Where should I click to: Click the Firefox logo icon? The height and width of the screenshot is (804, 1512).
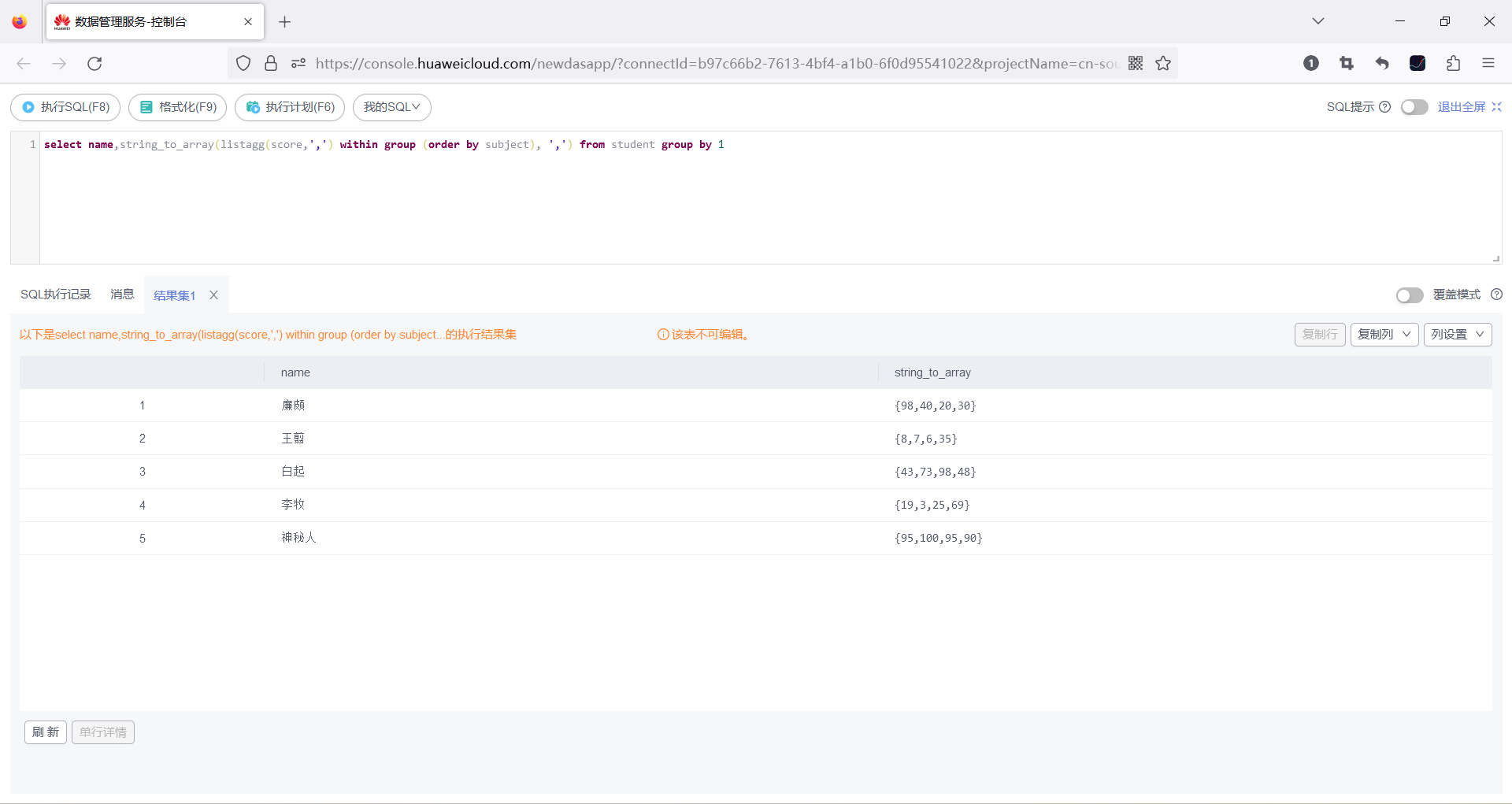point(20,22)
